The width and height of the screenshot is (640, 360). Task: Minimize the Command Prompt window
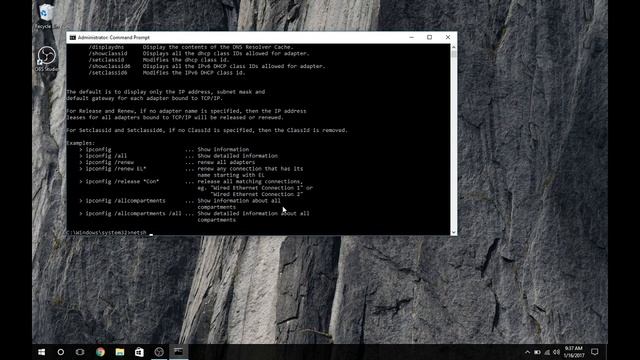click(411, 37)
